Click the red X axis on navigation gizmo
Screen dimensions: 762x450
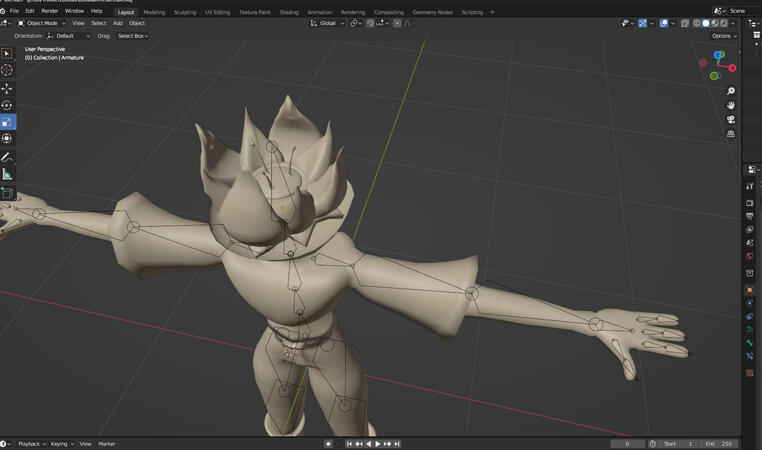732,68
